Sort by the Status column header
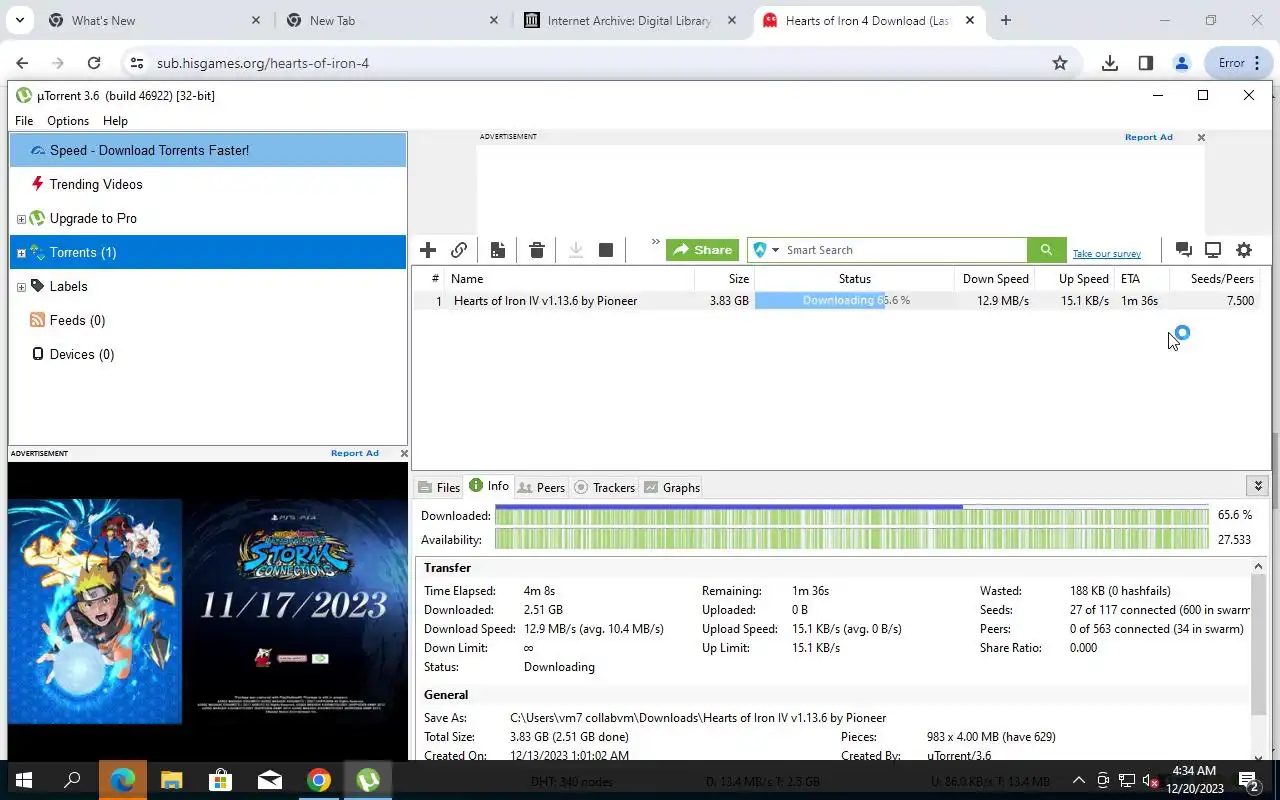 click(x=854, y=279)
